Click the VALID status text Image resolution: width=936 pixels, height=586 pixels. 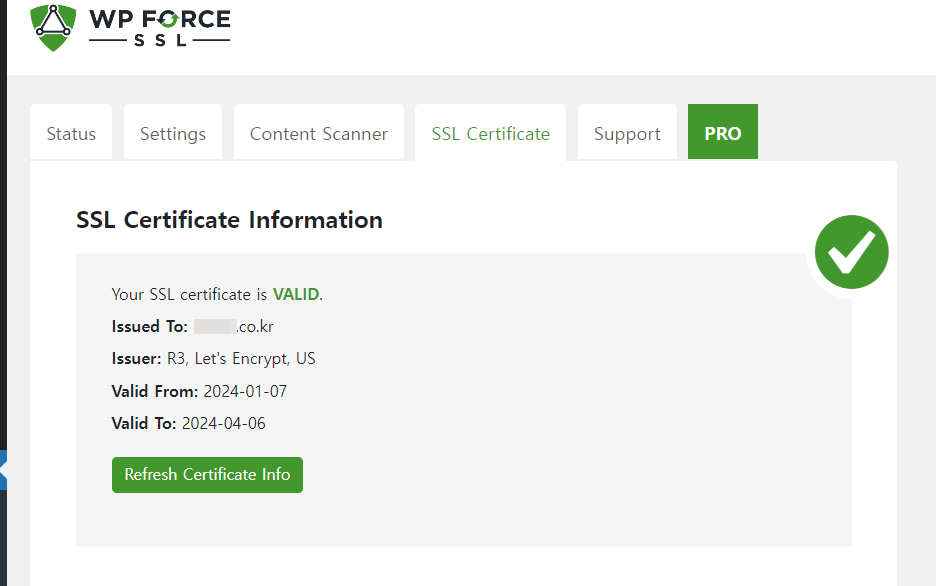tap(296, 294)
